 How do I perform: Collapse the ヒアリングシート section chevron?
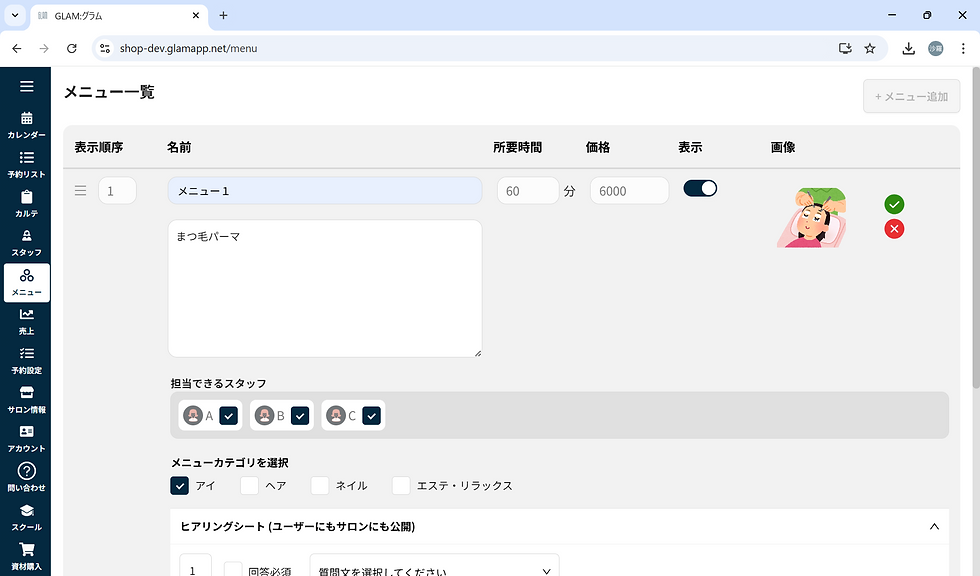(934, 526)
